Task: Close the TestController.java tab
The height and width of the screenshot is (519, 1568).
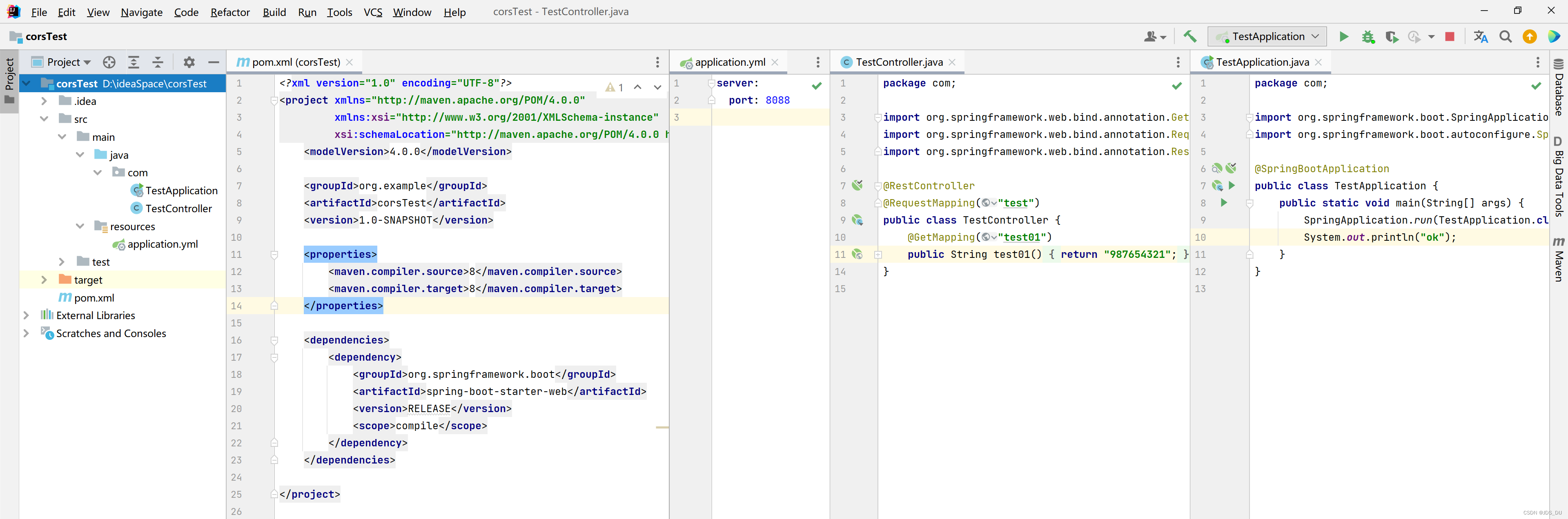Action: click(952, 62)
